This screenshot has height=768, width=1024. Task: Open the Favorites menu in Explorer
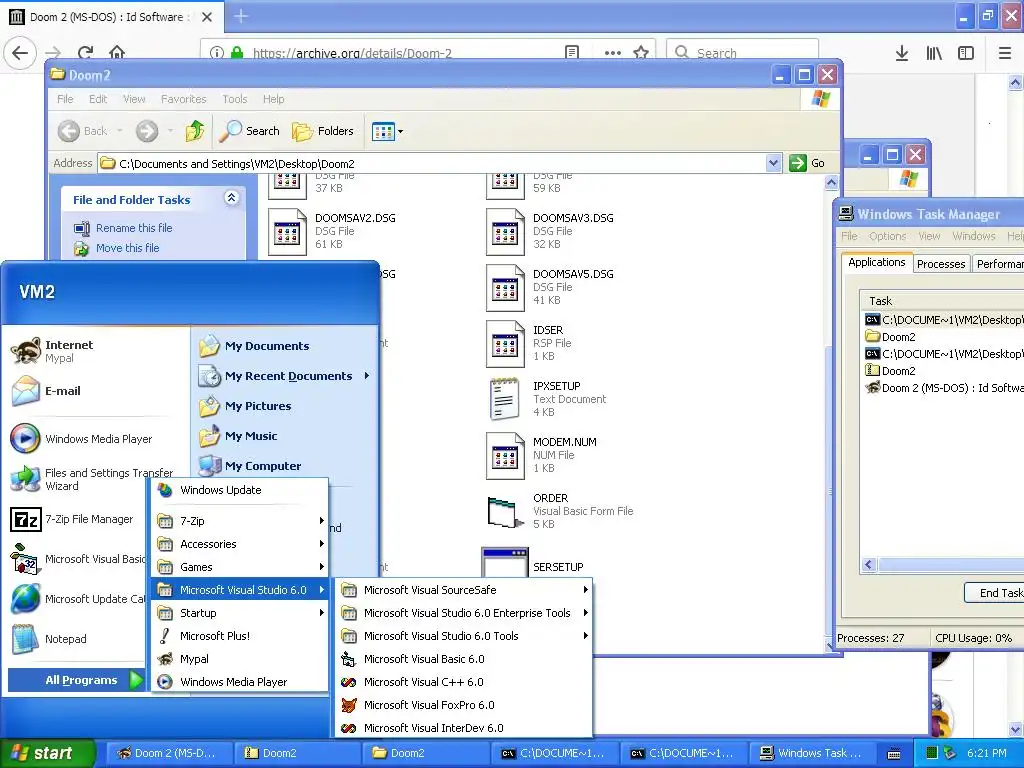point(184,99)
